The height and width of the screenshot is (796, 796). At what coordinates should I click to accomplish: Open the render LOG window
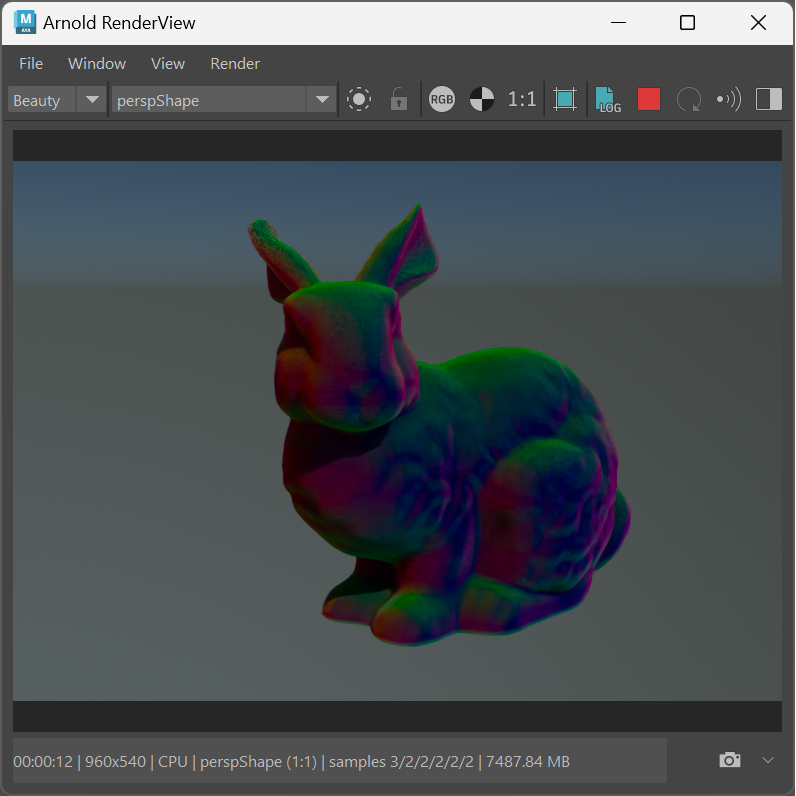[x=608, y=100]
